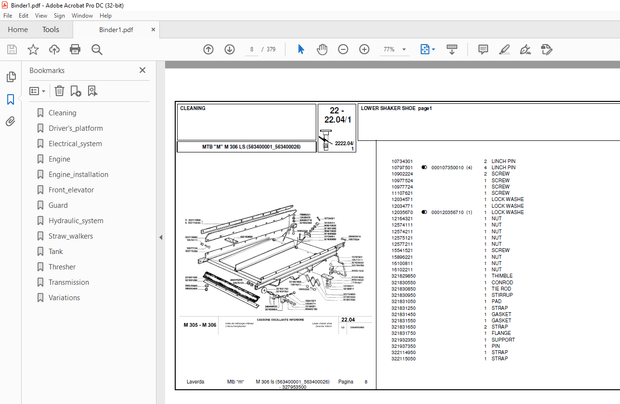Open the page thumbnails panel
This screenshot has height=404, width=620.
pos(11,77)
